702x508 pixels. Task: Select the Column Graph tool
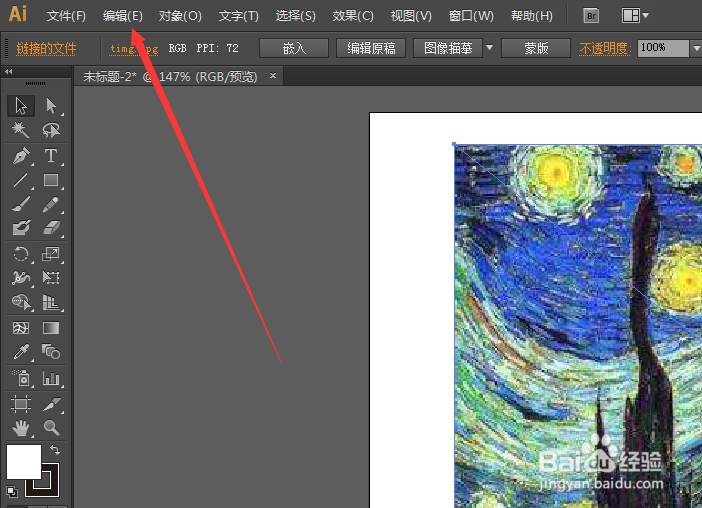pos(51,378)
